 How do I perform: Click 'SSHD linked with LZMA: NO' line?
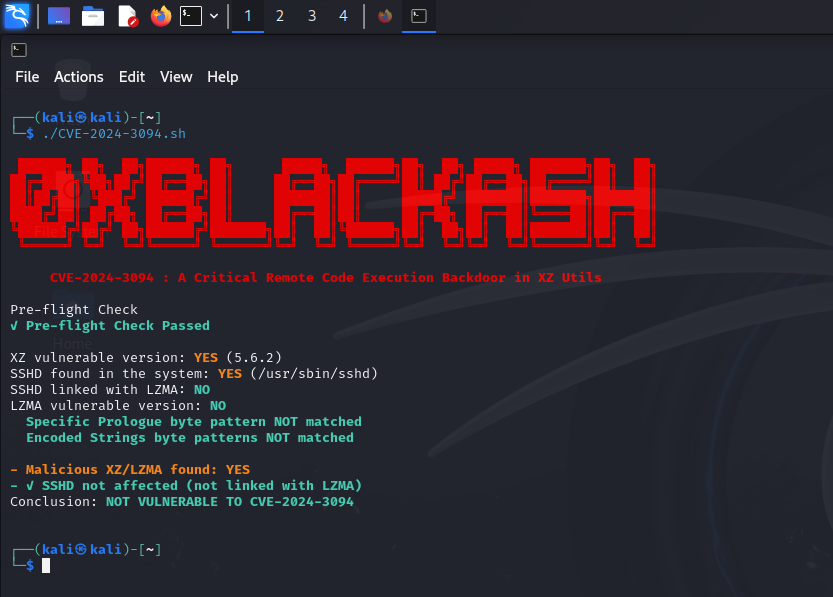pos(110,389)
